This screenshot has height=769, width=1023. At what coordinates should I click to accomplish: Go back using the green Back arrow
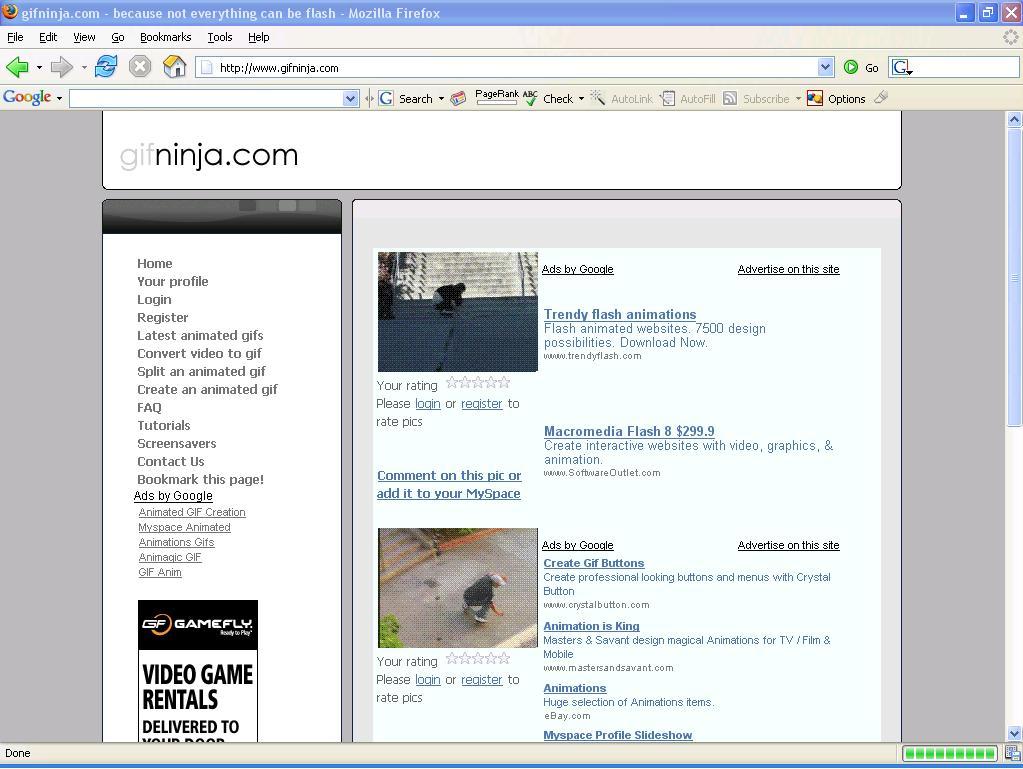[x=17, y=67]
